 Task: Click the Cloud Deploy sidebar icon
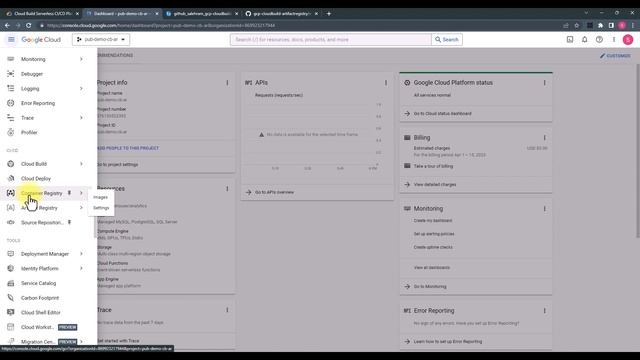11,178
